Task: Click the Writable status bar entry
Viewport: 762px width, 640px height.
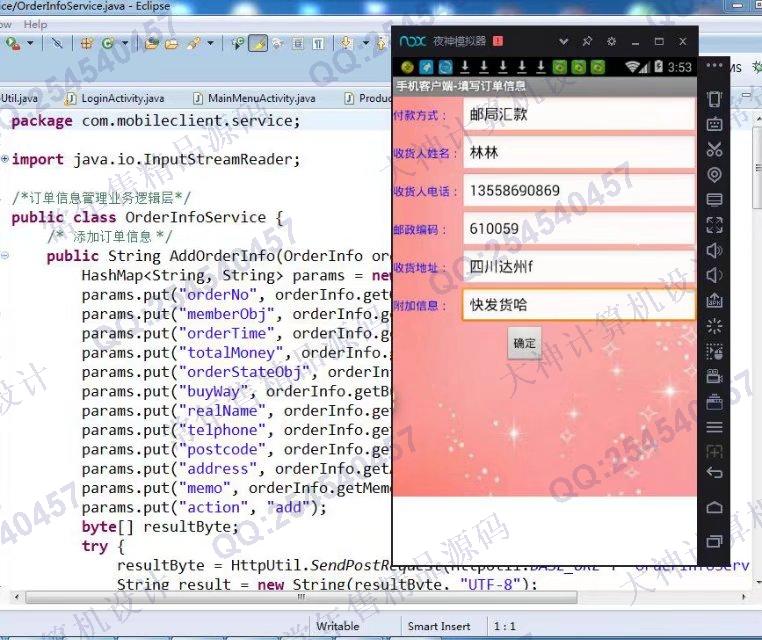Action: [338, 626]
